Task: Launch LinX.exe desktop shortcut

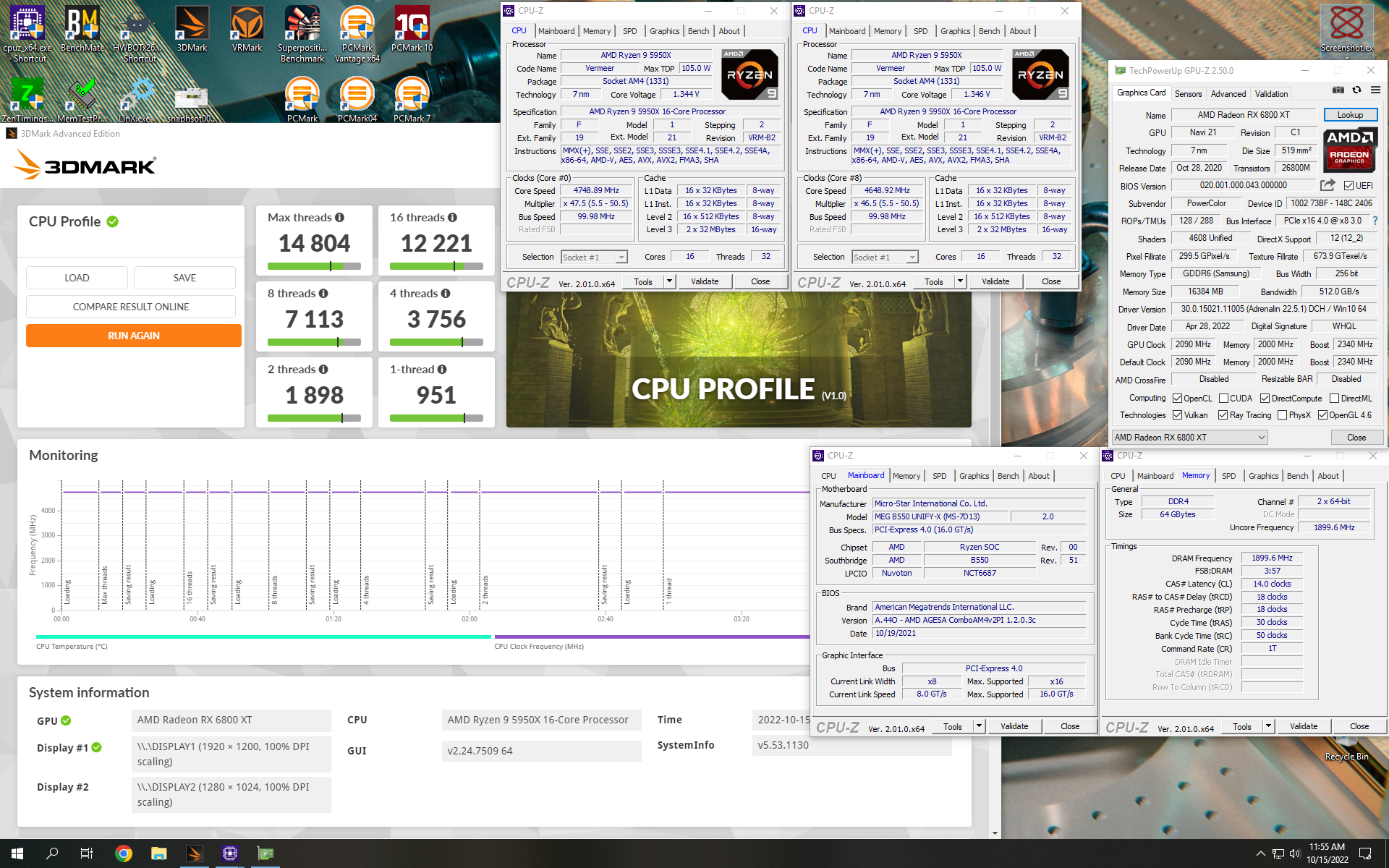Action: [137, 100]
